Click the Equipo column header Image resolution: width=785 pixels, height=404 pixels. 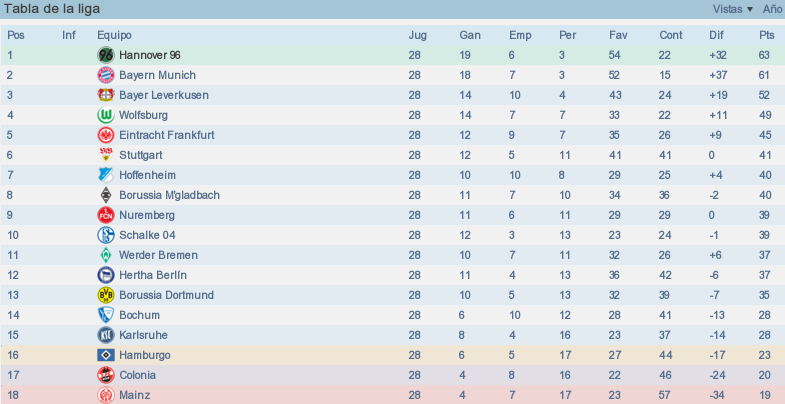(114, 35)
